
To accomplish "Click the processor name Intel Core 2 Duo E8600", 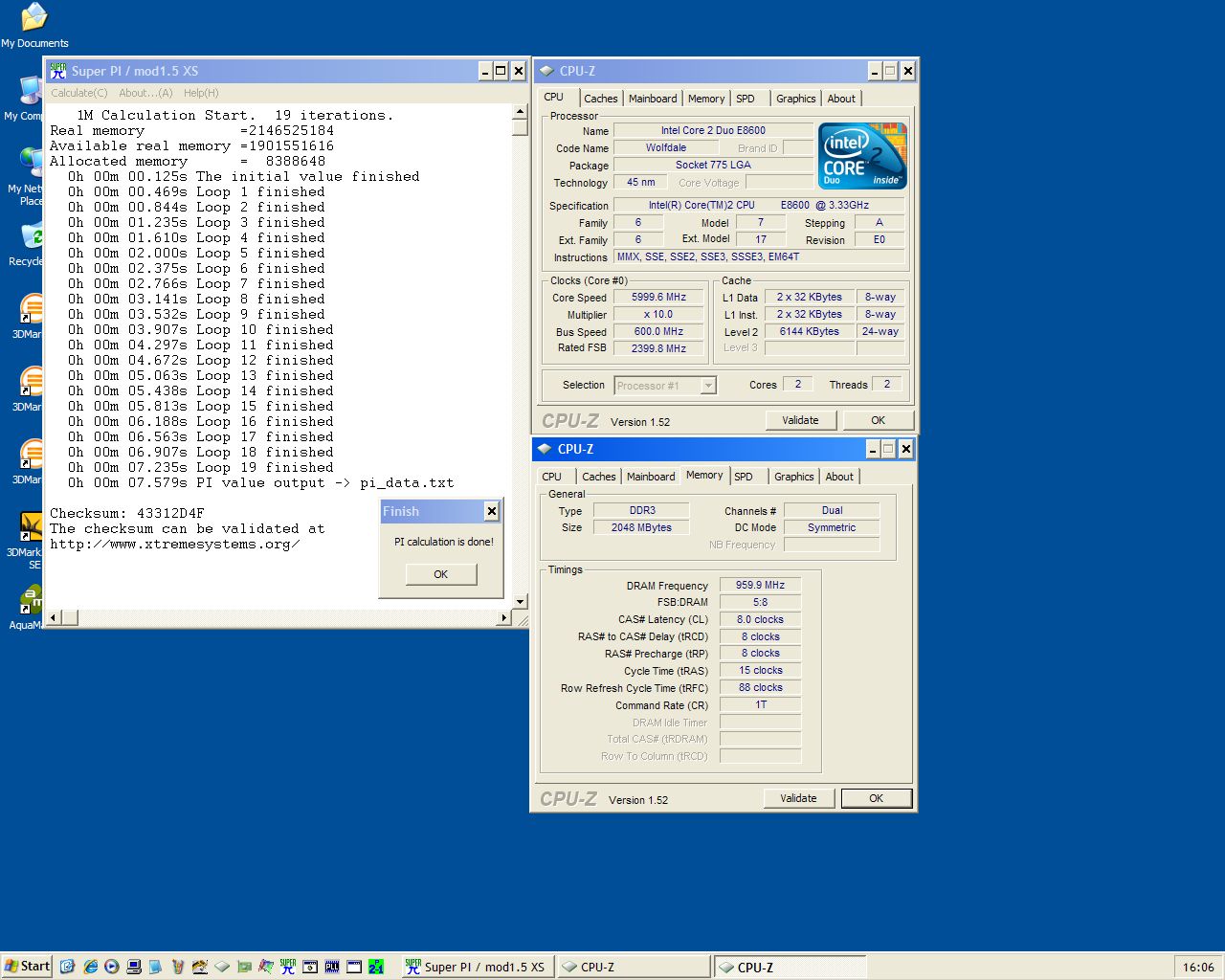I will click(x=713, y=130).
